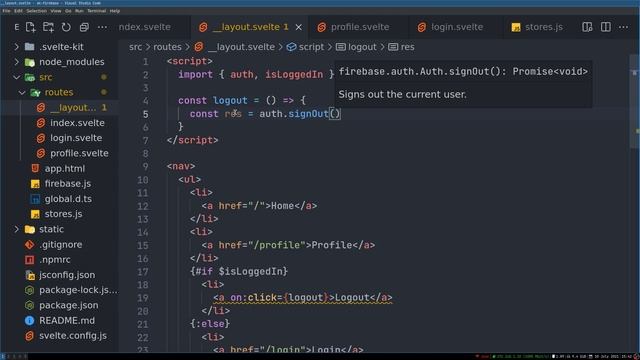Open app.html in the file tree
The image size is (640, 360).
59,169
